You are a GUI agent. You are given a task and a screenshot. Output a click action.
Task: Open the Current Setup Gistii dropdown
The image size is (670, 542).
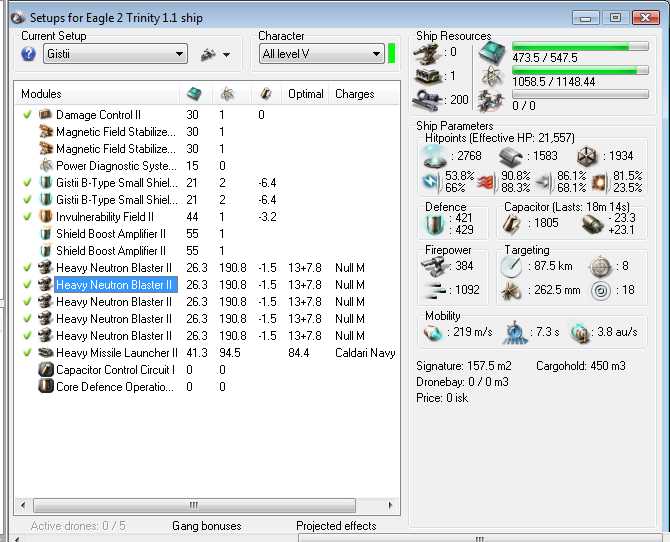(x=115, y=54)
